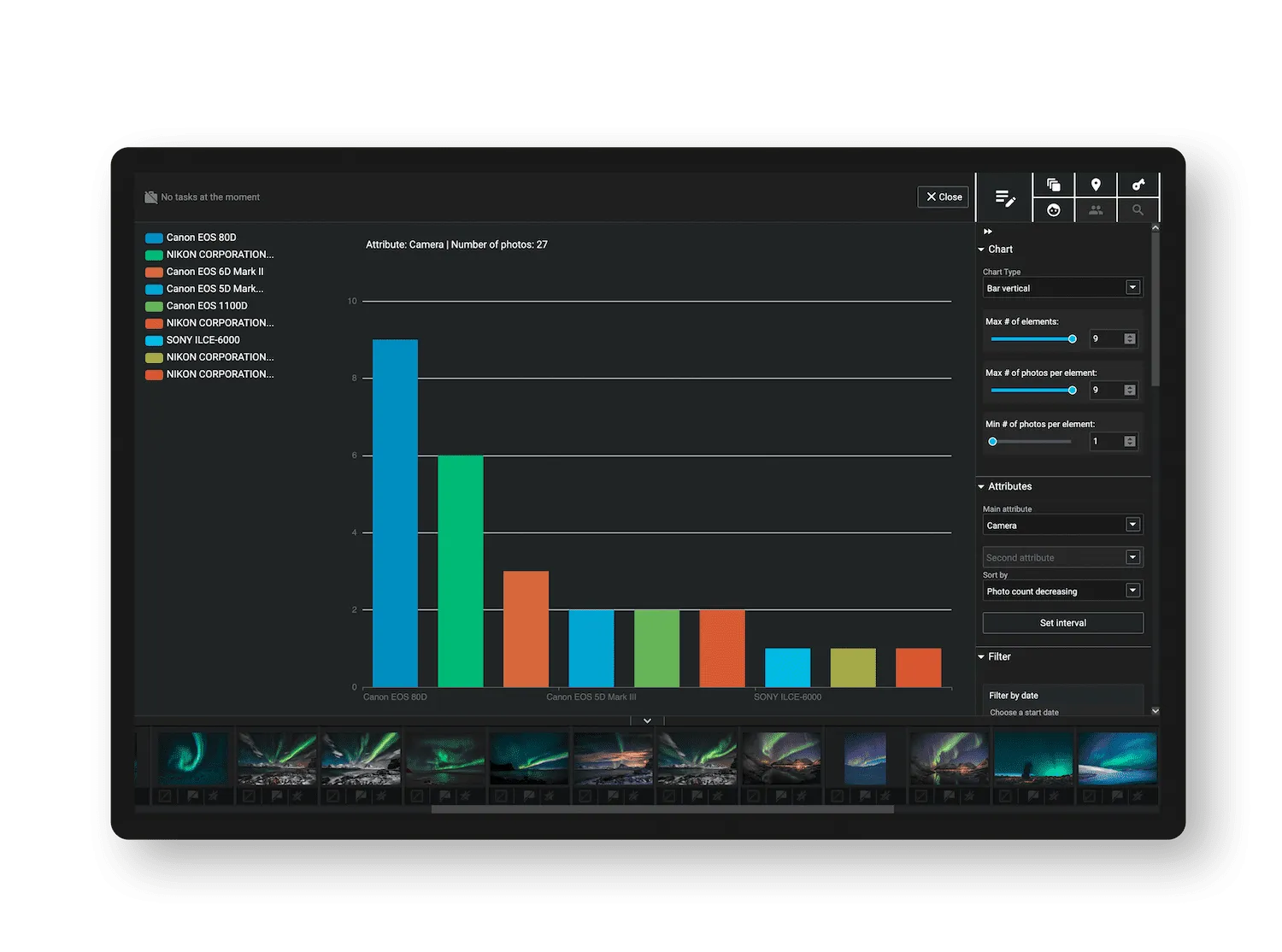Click flag icon under narrow portrait blue thumbnail
This screenshot has width=1282, height=952.
click(866, 796)
